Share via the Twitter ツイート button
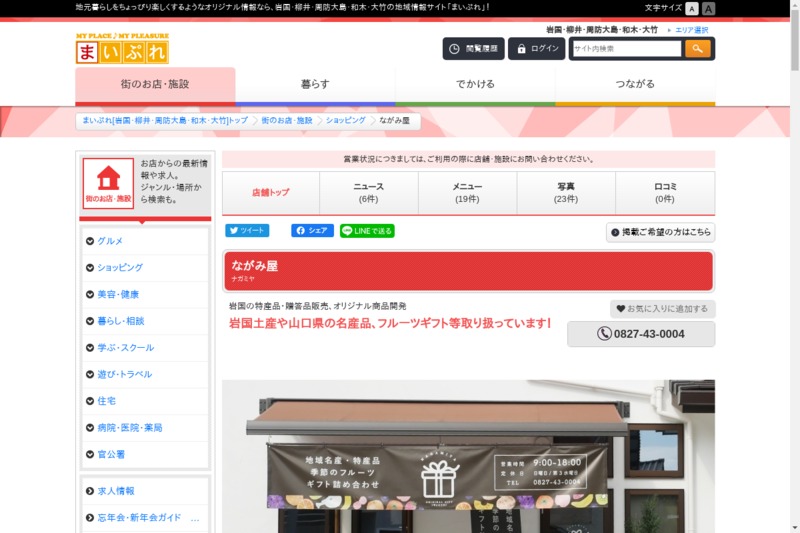The image size is (800, 533). (247, 230)
